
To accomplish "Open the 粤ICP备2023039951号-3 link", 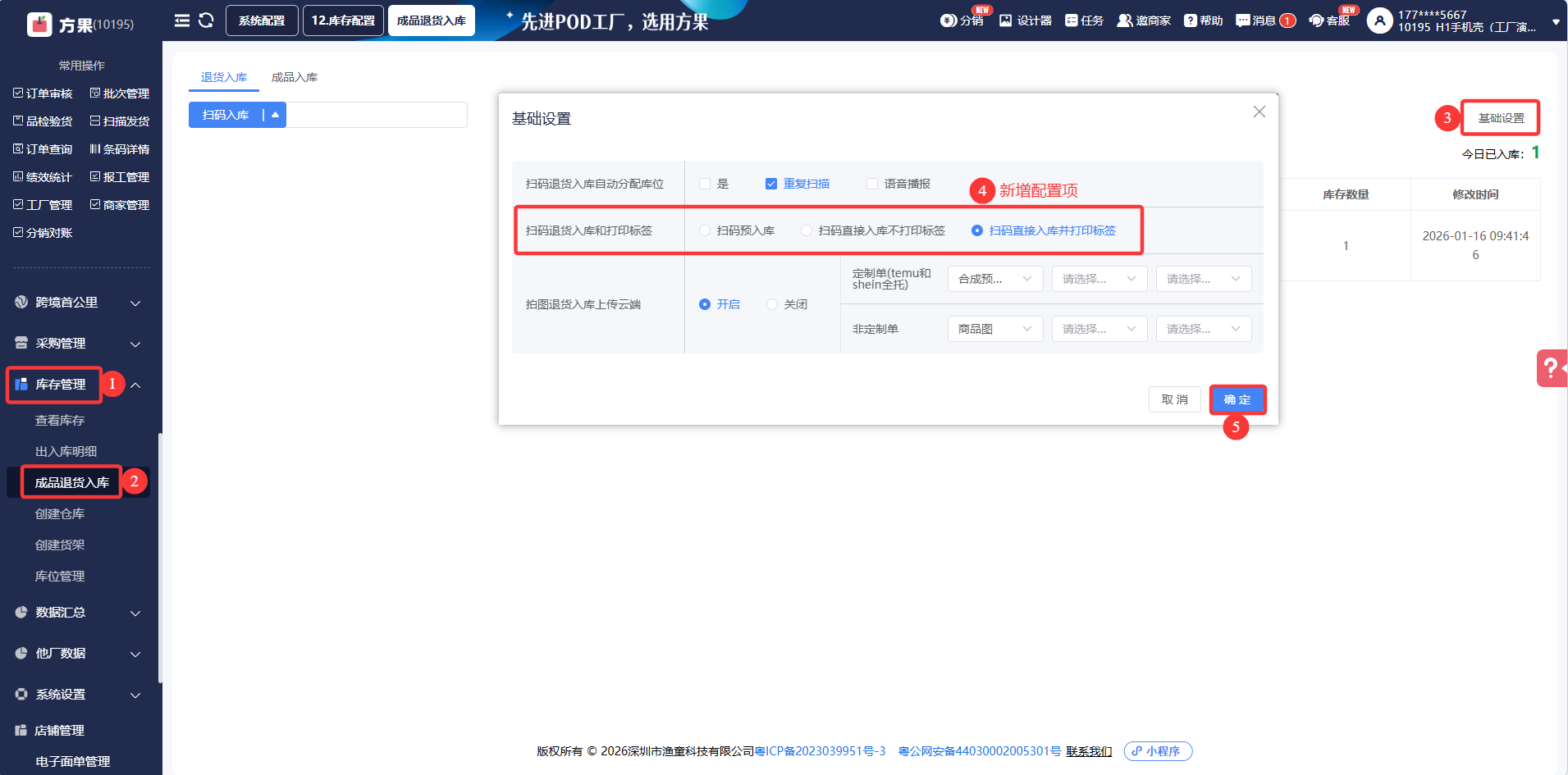I will pyautogui.click(x=821, y=751).
